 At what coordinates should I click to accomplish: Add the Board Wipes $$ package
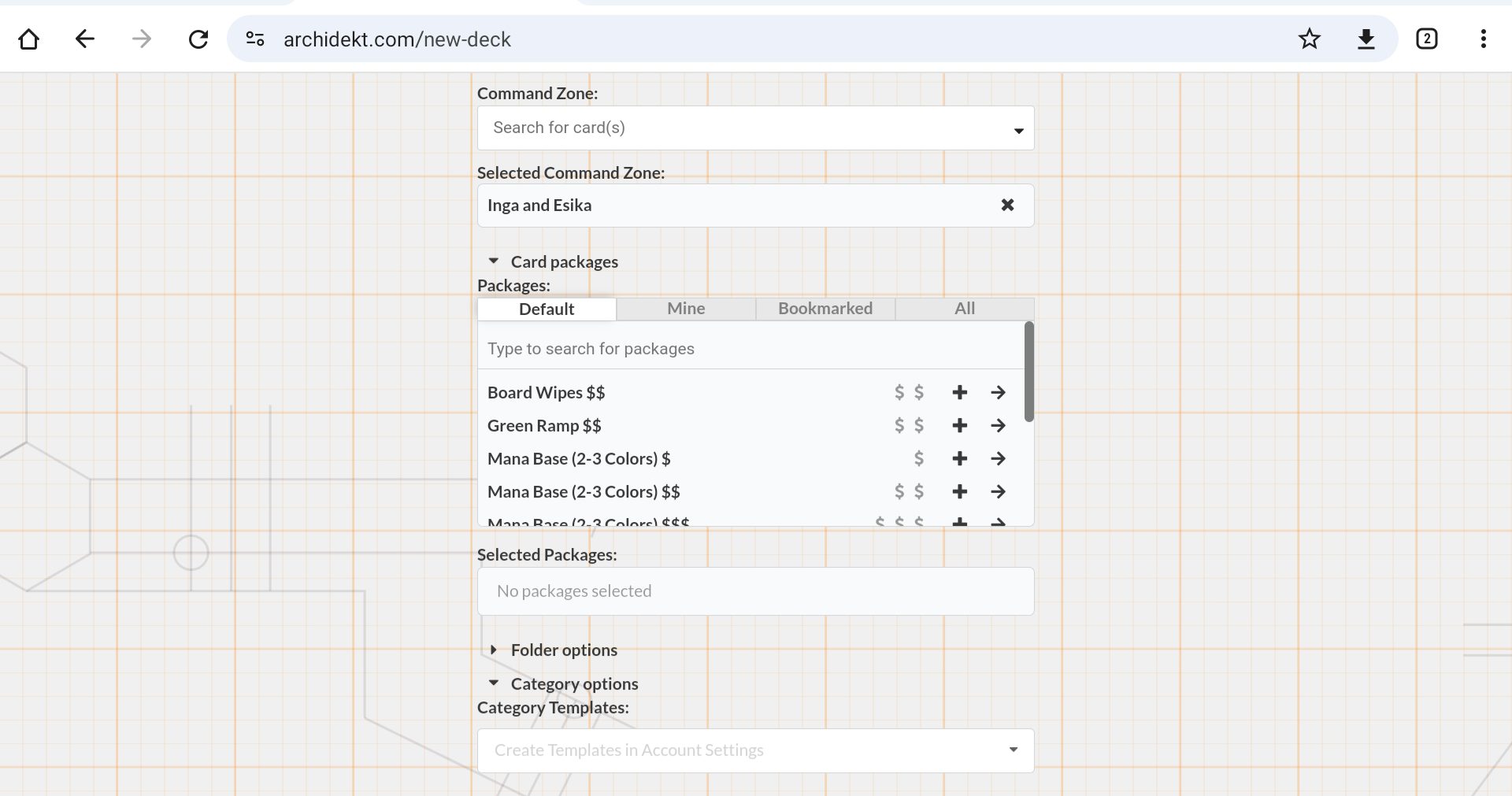tap(959, 392)
